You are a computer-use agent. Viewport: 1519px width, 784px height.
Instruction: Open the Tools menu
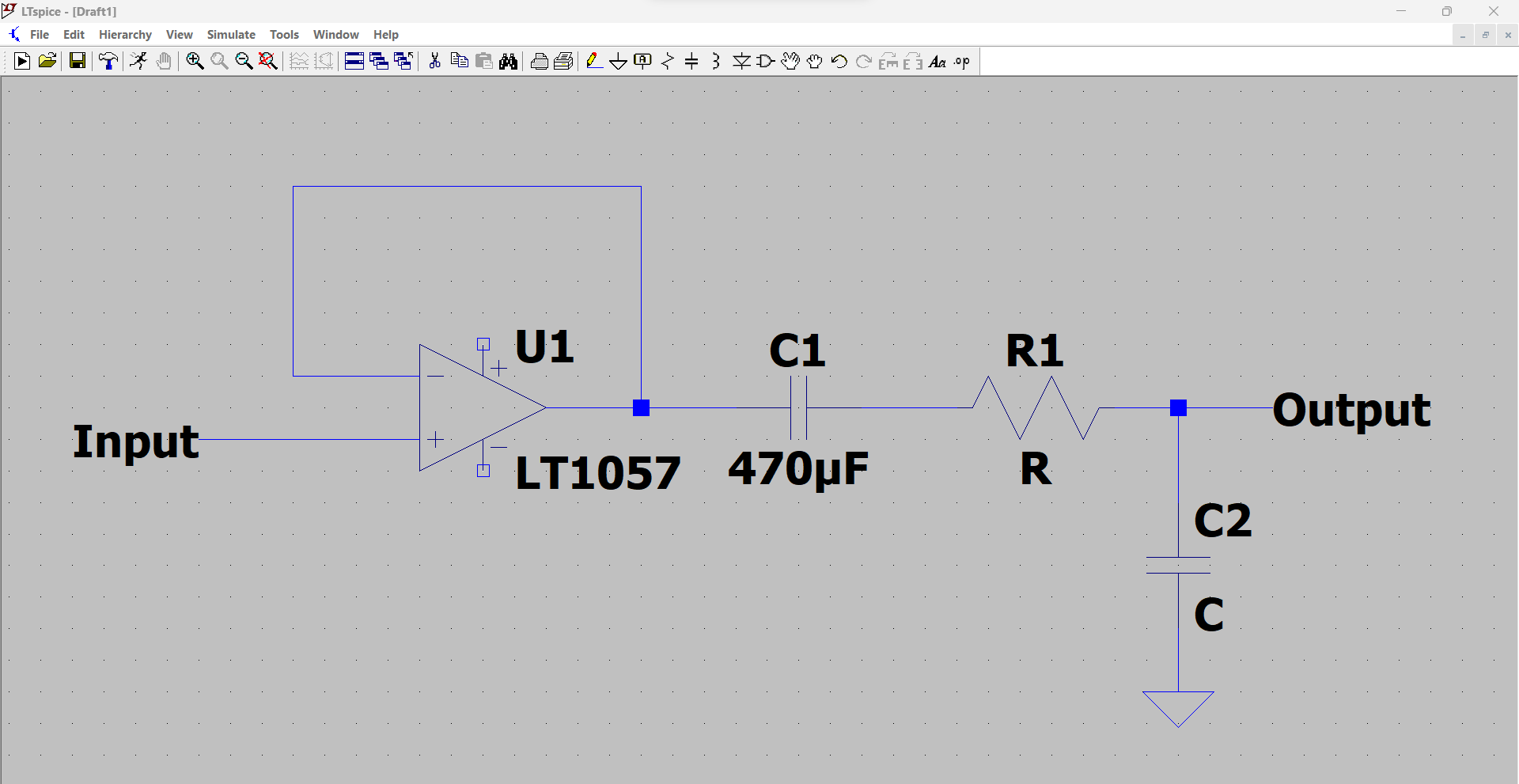284,35
